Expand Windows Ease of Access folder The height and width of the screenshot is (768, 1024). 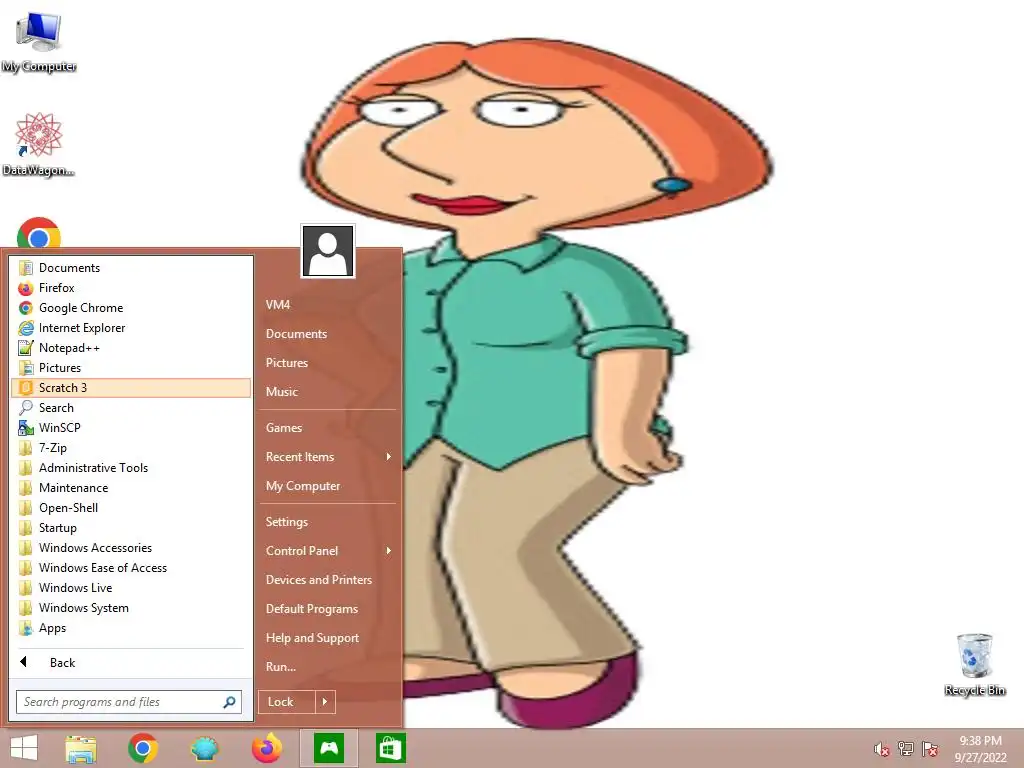click(131, 568)
